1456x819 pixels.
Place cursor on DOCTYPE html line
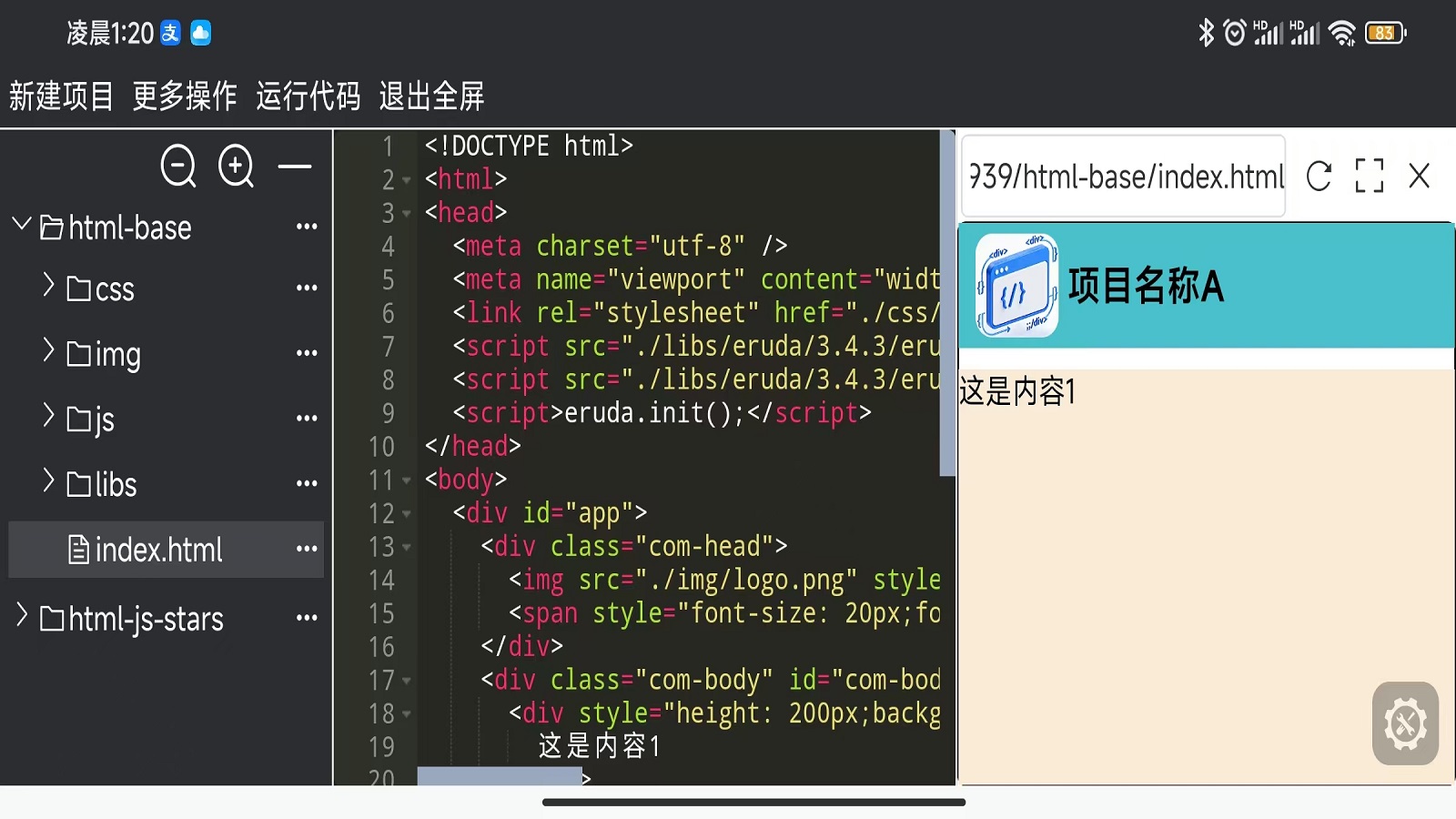(529, 146)
